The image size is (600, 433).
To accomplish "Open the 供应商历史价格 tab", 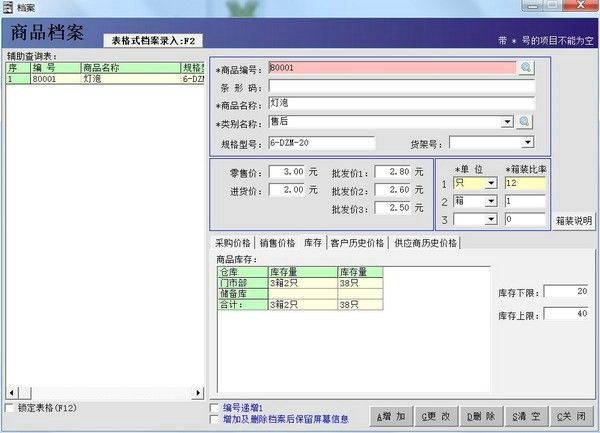I will coord(425,242).
